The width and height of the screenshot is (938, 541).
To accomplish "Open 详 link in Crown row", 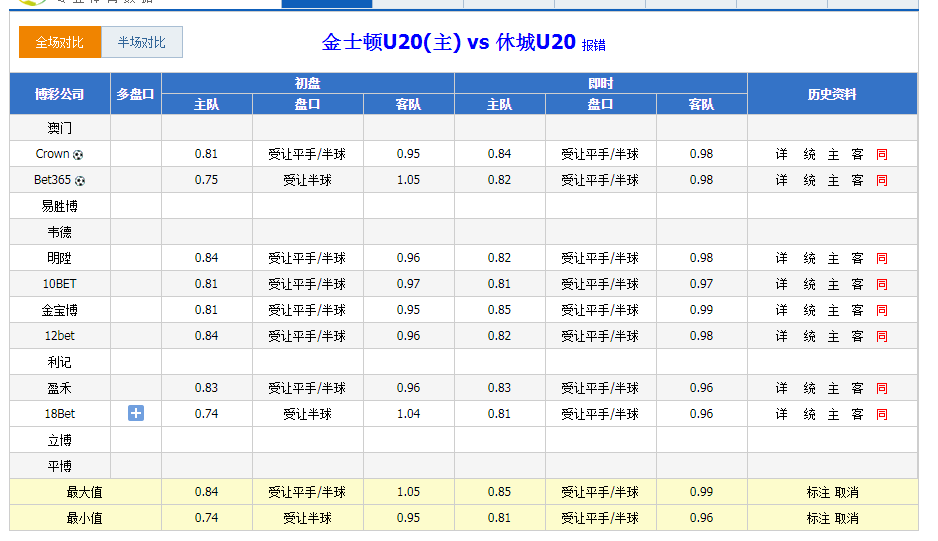I will 781,154.
